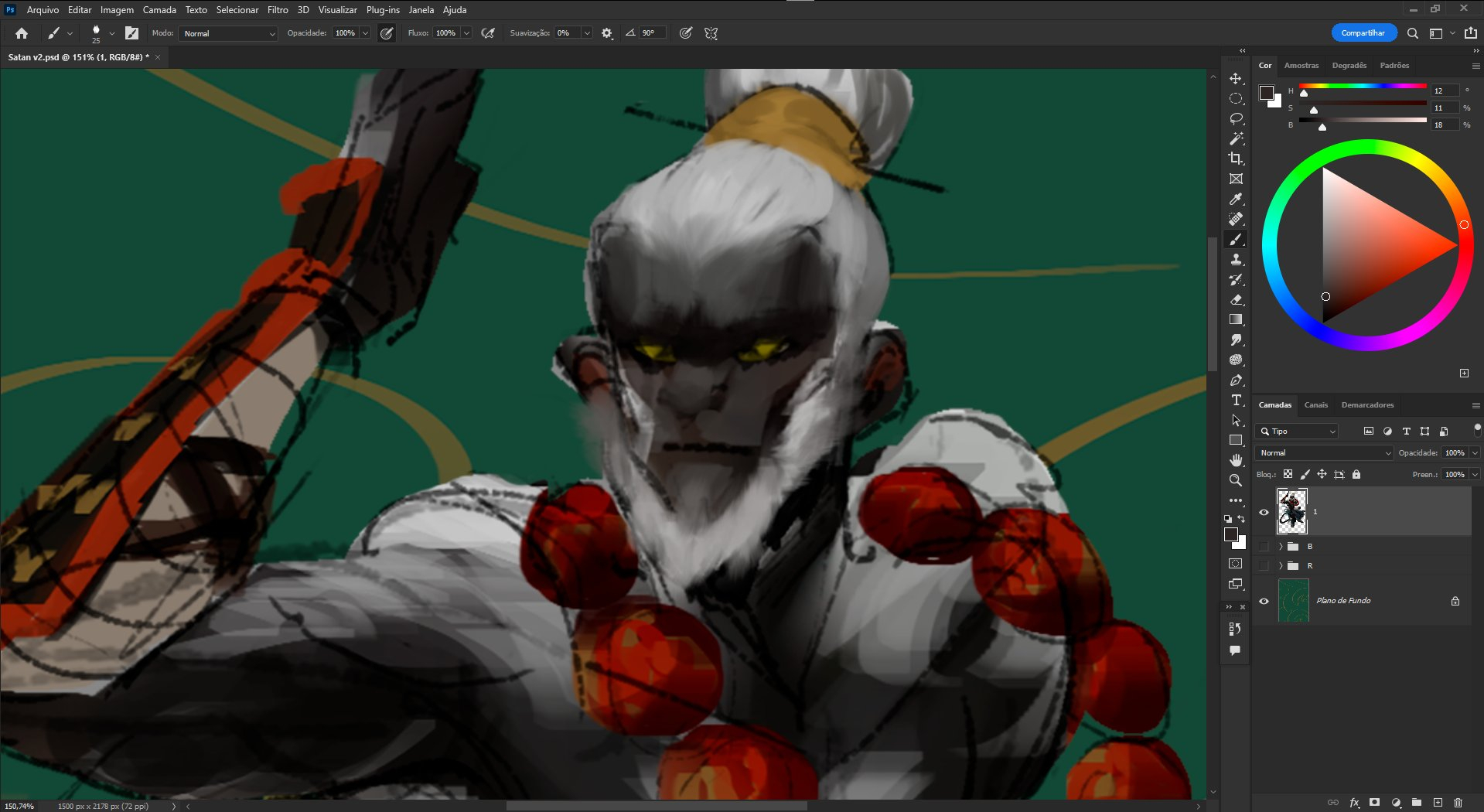Select the Clone Stamp tool
The width and height of the screenshot is (1484, 812).
[x=1236, y=260]
